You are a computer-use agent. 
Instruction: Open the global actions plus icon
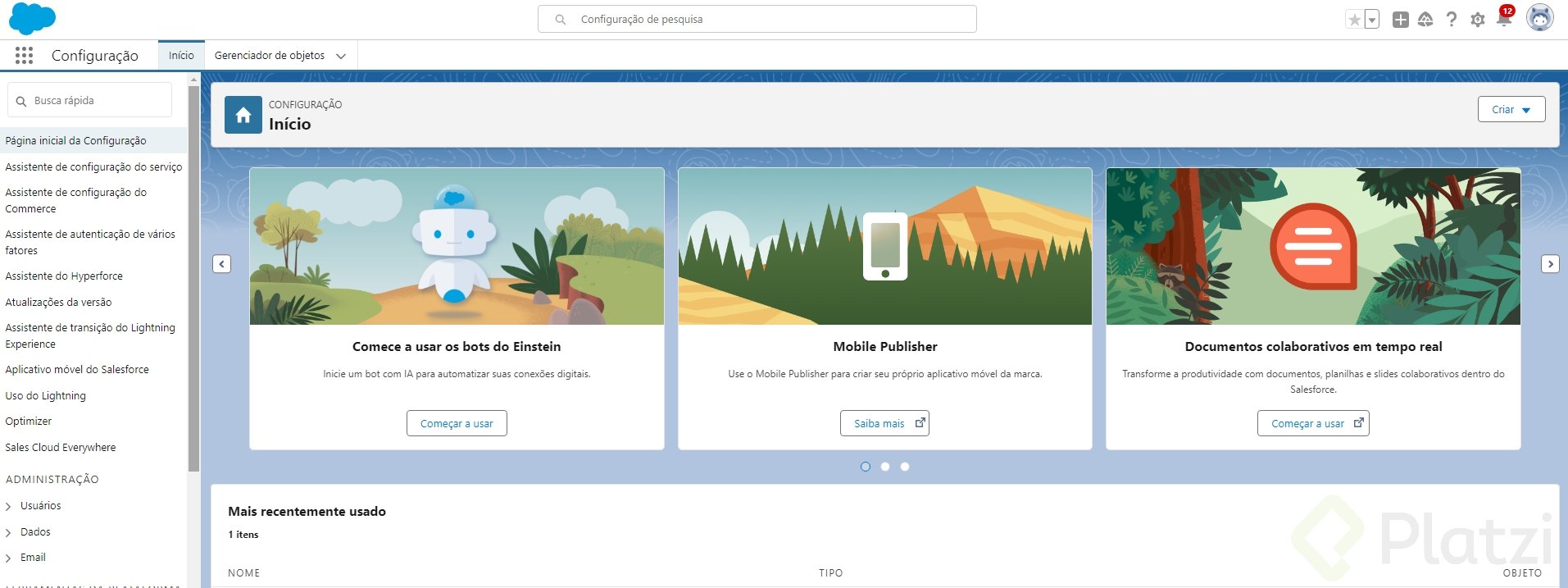click(1401, 20)
